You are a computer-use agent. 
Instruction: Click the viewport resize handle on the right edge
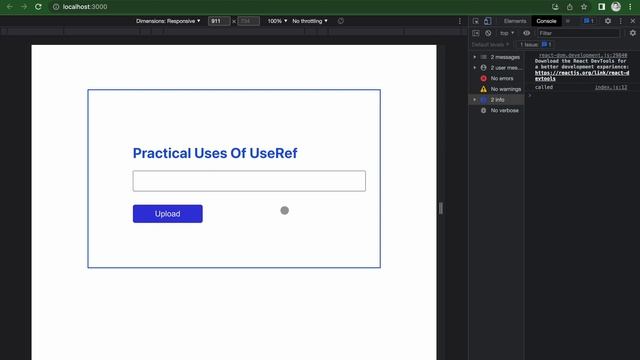click(440, 208)
